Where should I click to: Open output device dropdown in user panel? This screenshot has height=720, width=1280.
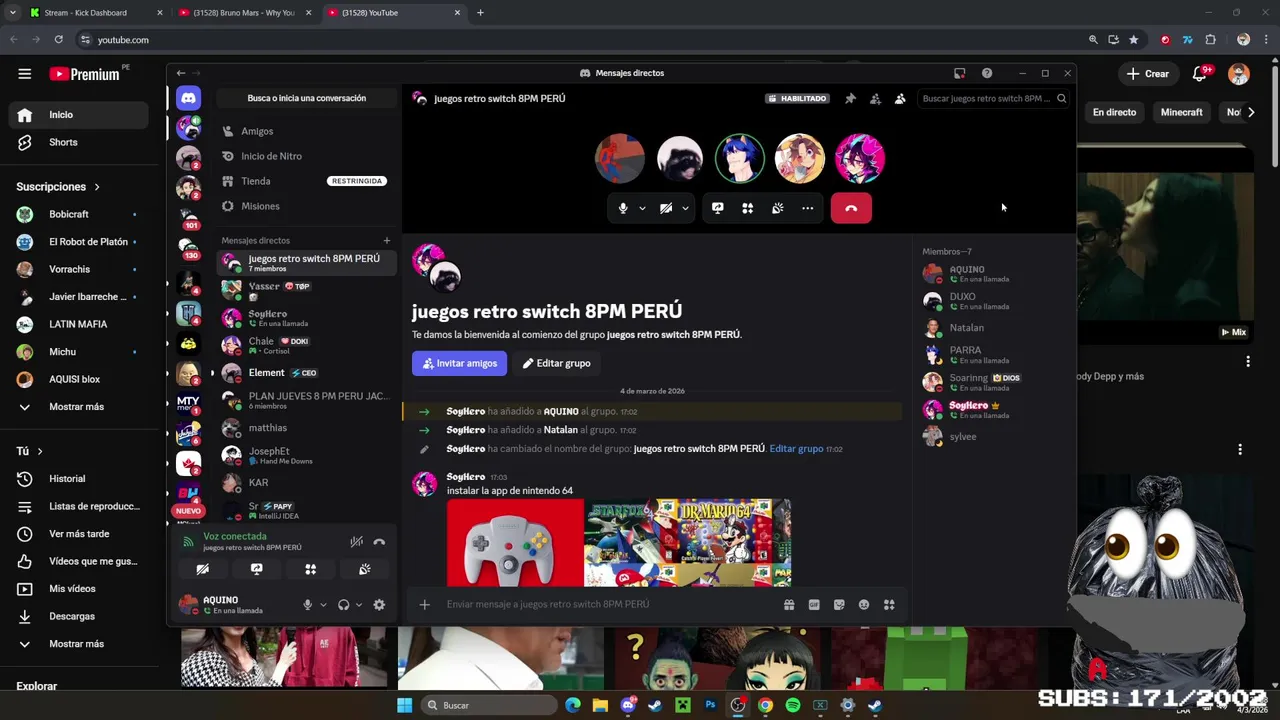359,605
